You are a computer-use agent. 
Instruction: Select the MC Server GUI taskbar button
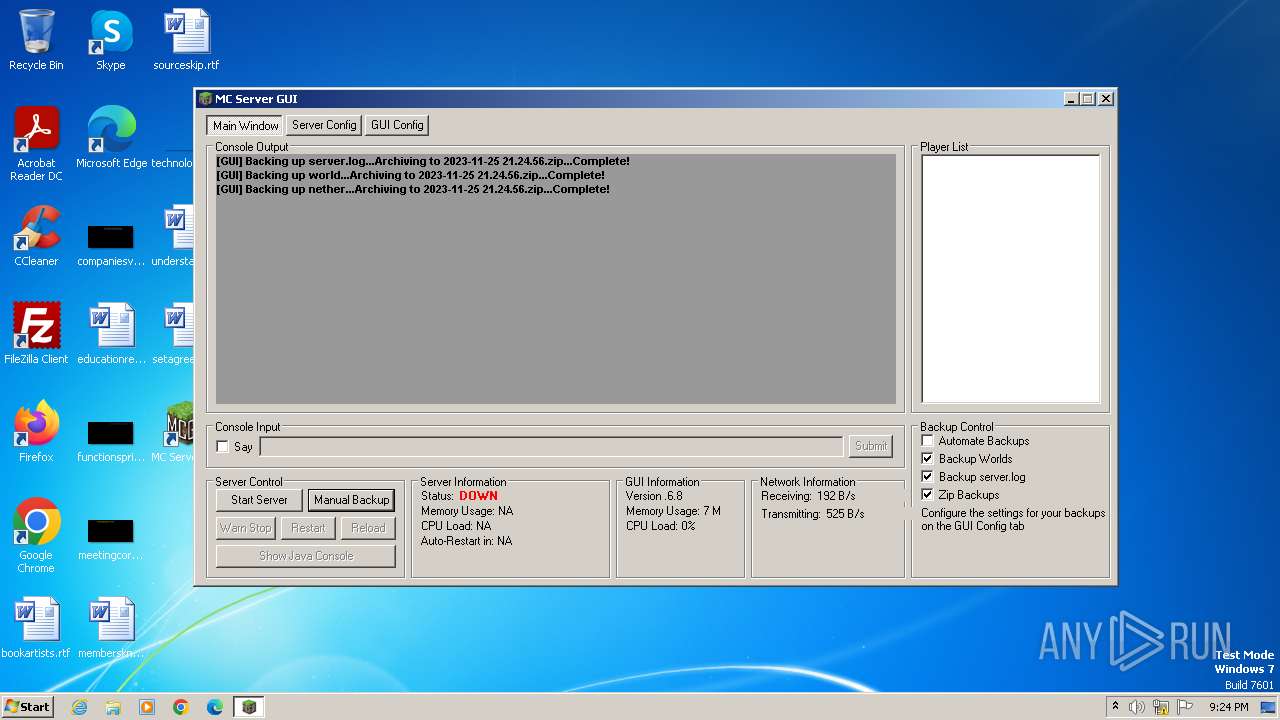coord(249,707)
